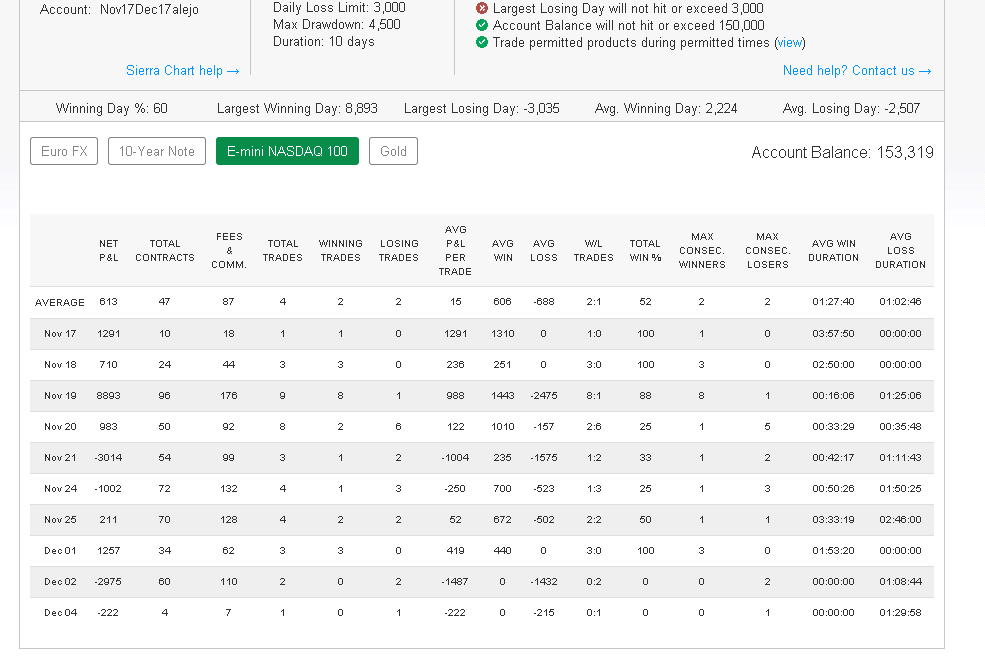The image size is (985, 668).
Task: Click the Account Balance: 153,319 text
Action: [842, 152]
